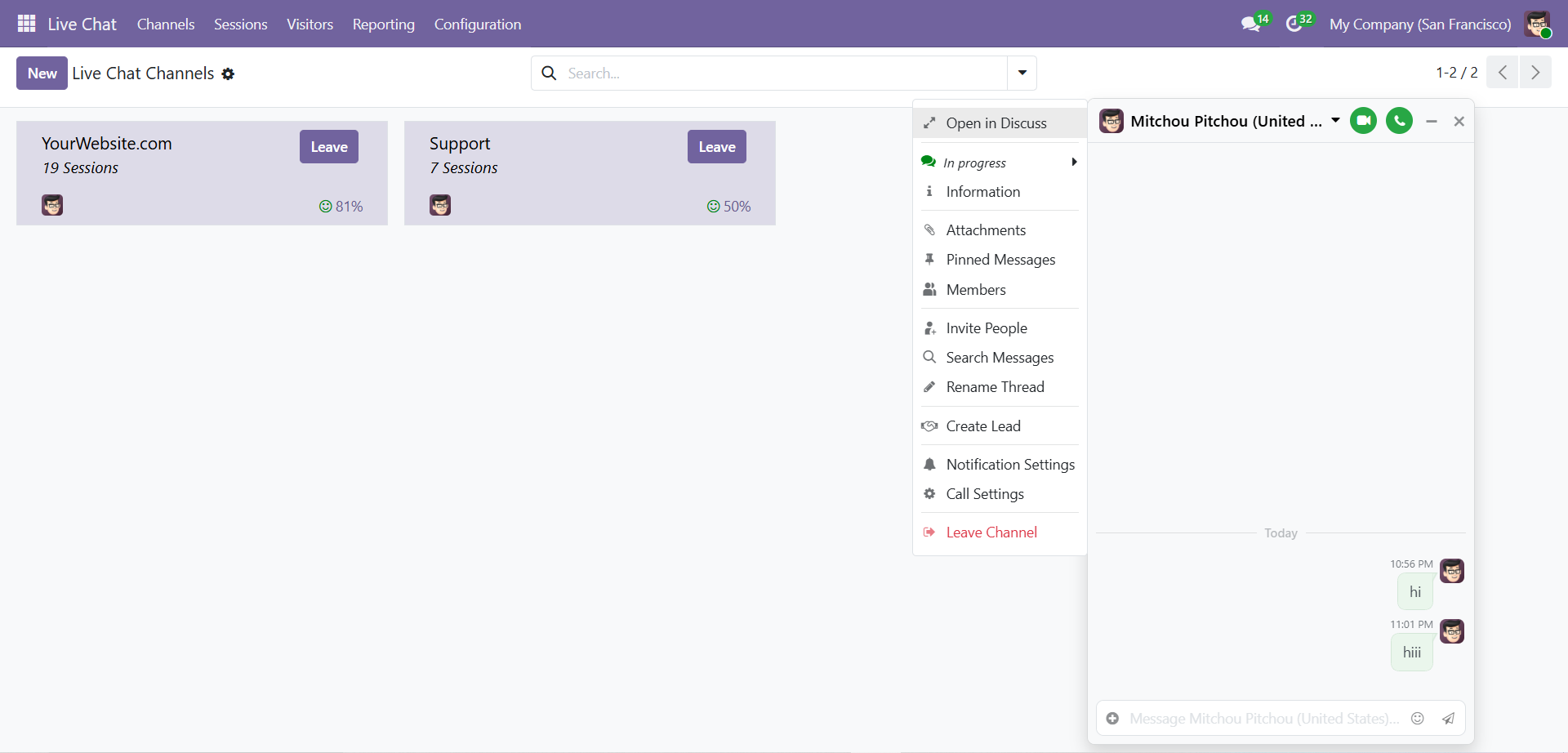Click the message input field
1568x753 pixels.
(1263, 719)
